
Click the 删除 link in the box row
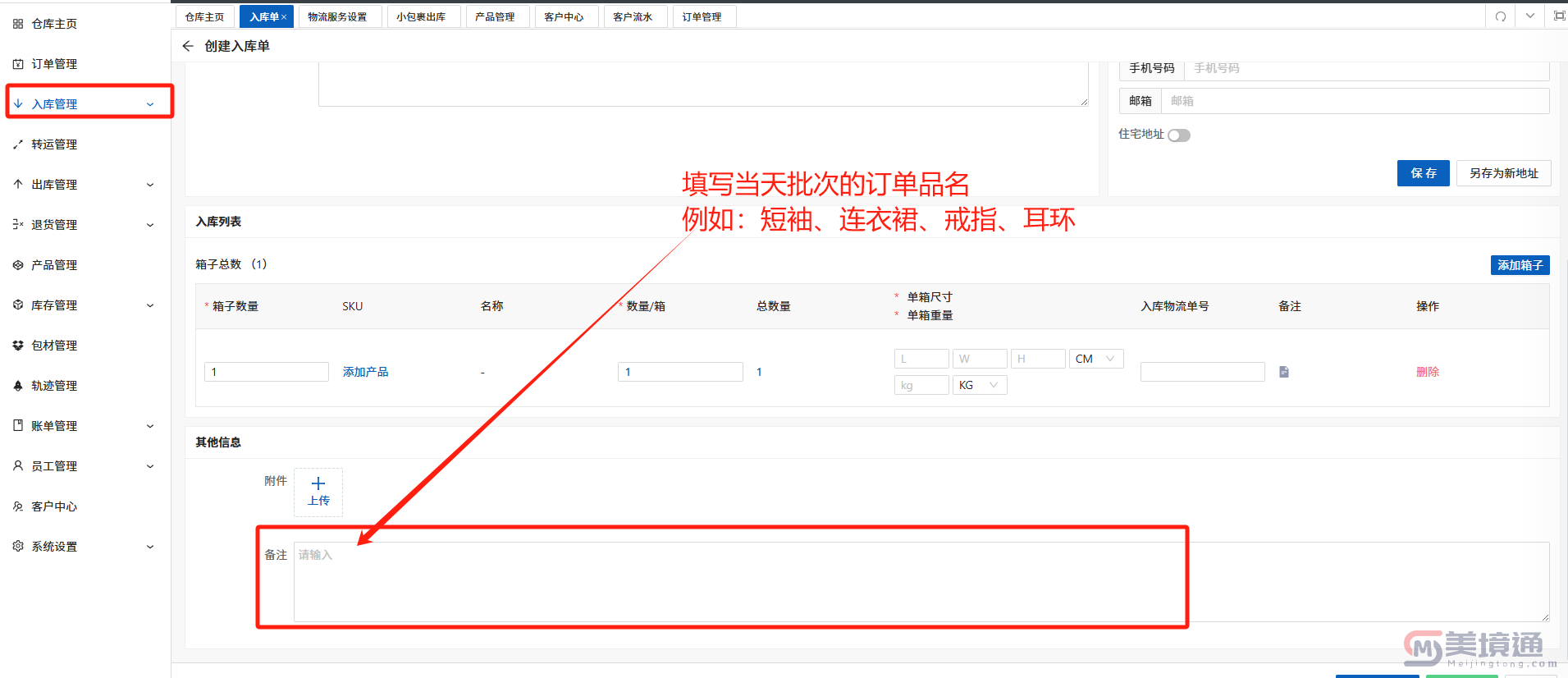pyautogui.click(x=1428, y=372)
